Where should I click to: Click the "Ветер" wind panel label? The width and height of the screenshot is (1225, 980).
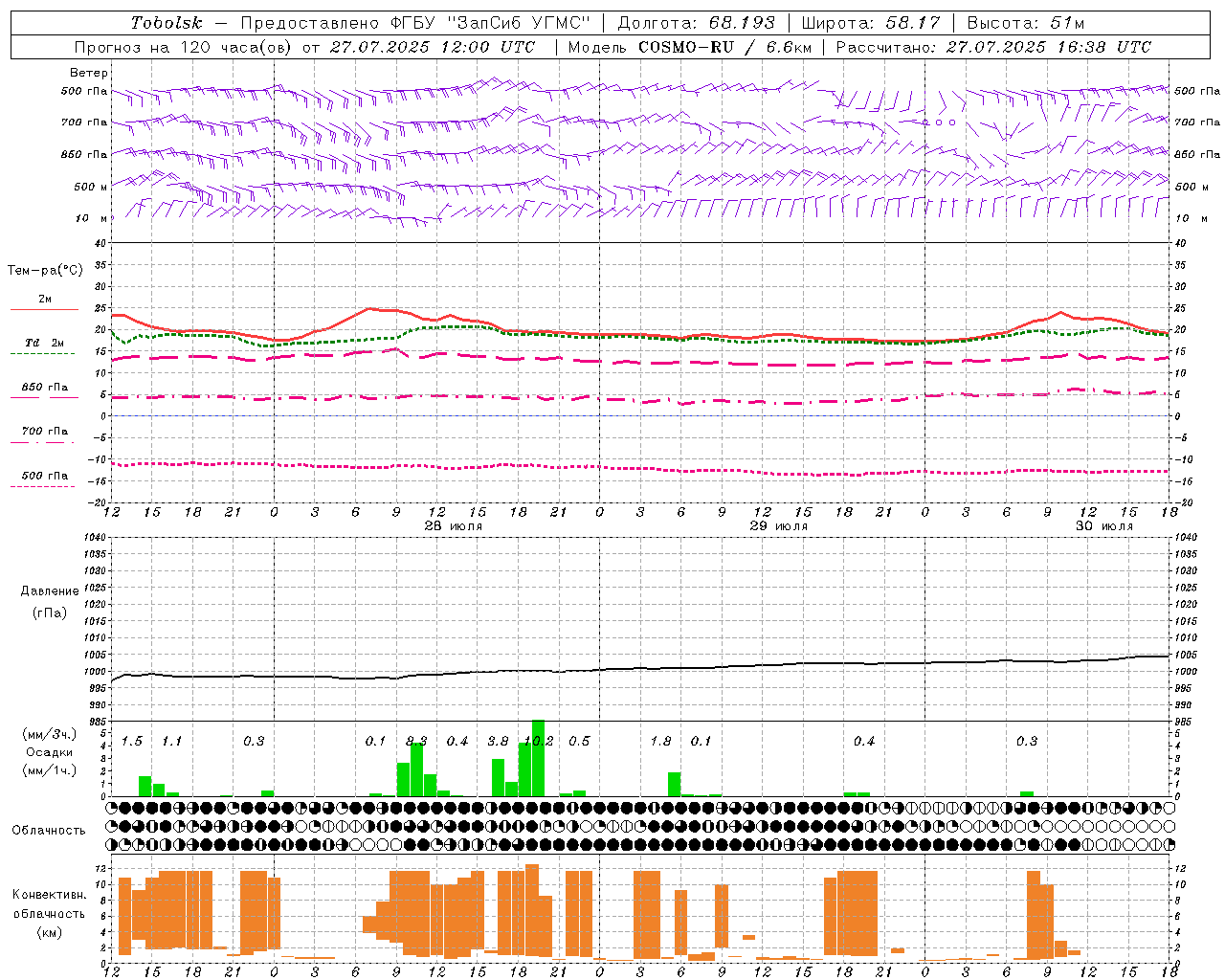[x=89, y=73]
